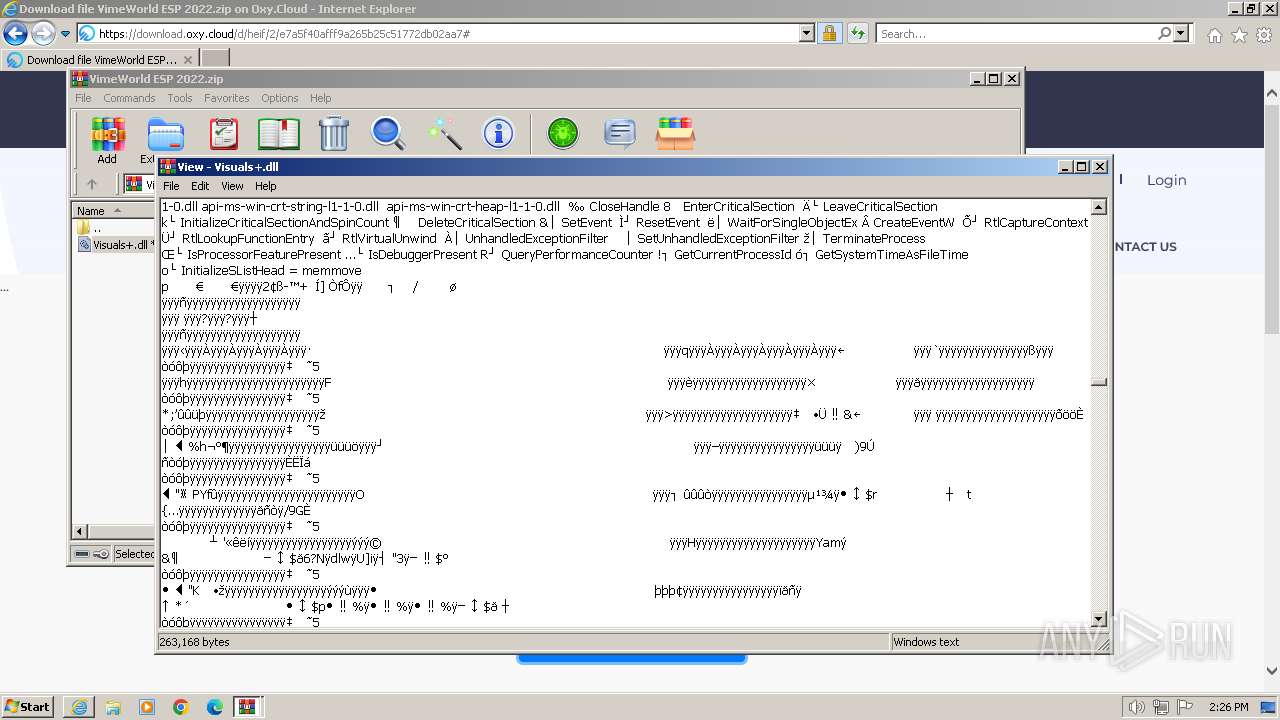Click the WinRAR taskbar button
The image size is (1280, 720).
click(247, 707)
